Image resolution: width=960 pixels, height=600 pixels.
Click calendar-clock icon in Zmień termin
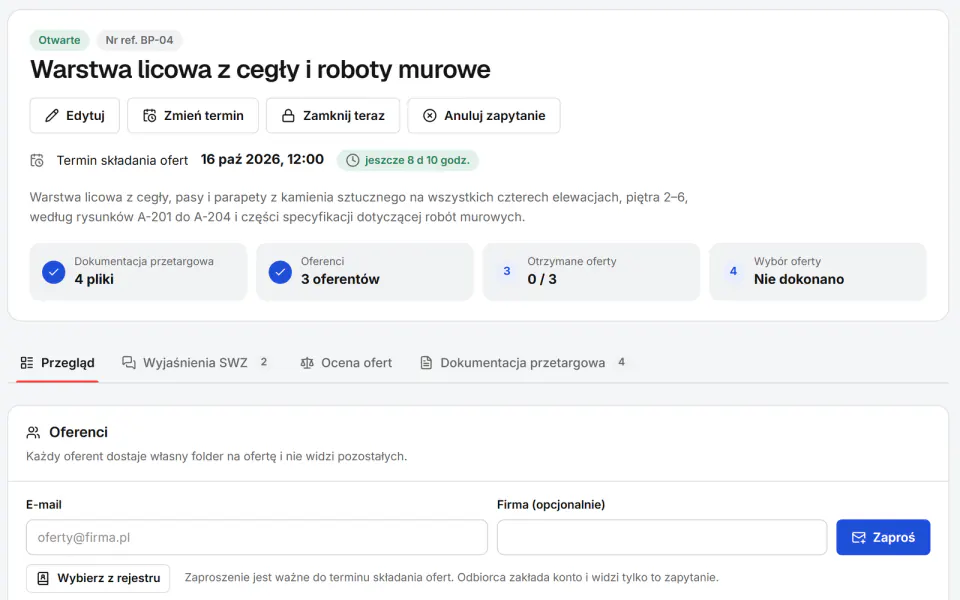coord(149,116)
